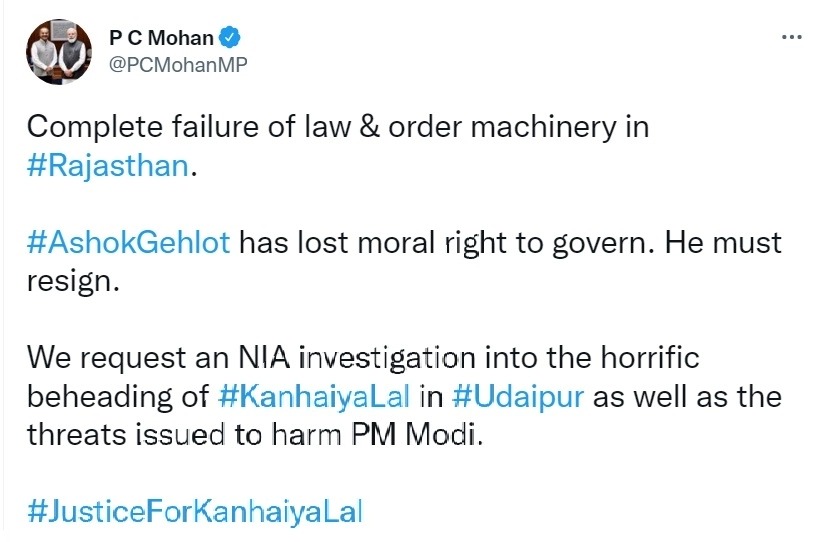
Task: Click the blue verified badge
Action: (231, 39)
